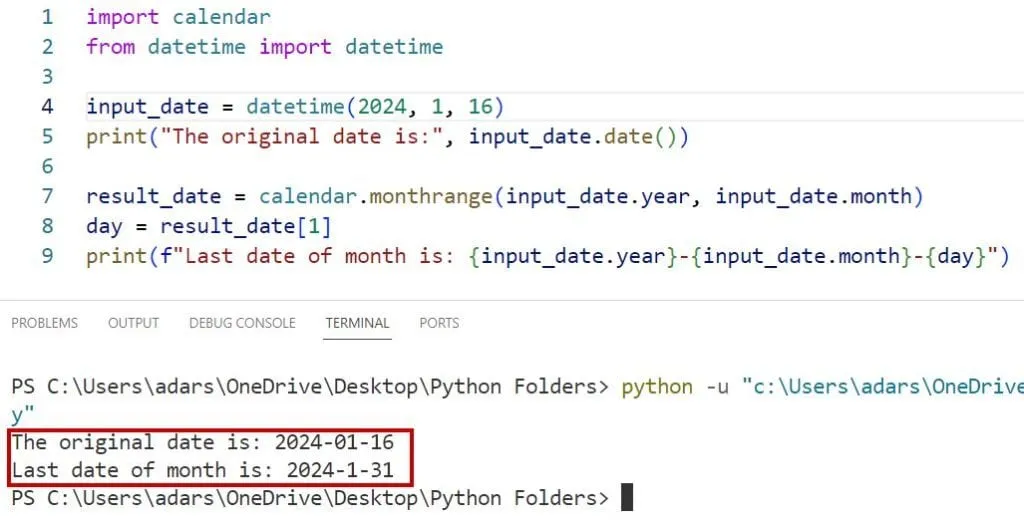Click 'from datetime import datetime' on line 2
The width and height of the screenshot is (1024, 526).
point(264,47)
